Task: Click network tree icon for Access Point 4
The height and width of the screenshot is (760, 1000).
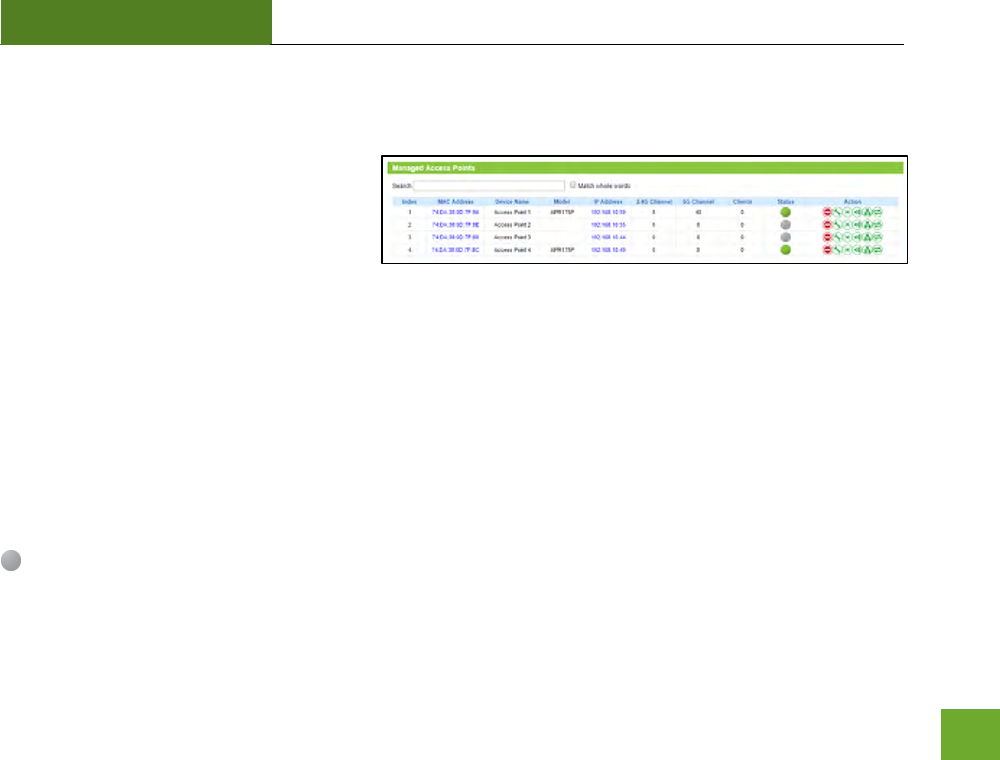Action: pos(867,250)
